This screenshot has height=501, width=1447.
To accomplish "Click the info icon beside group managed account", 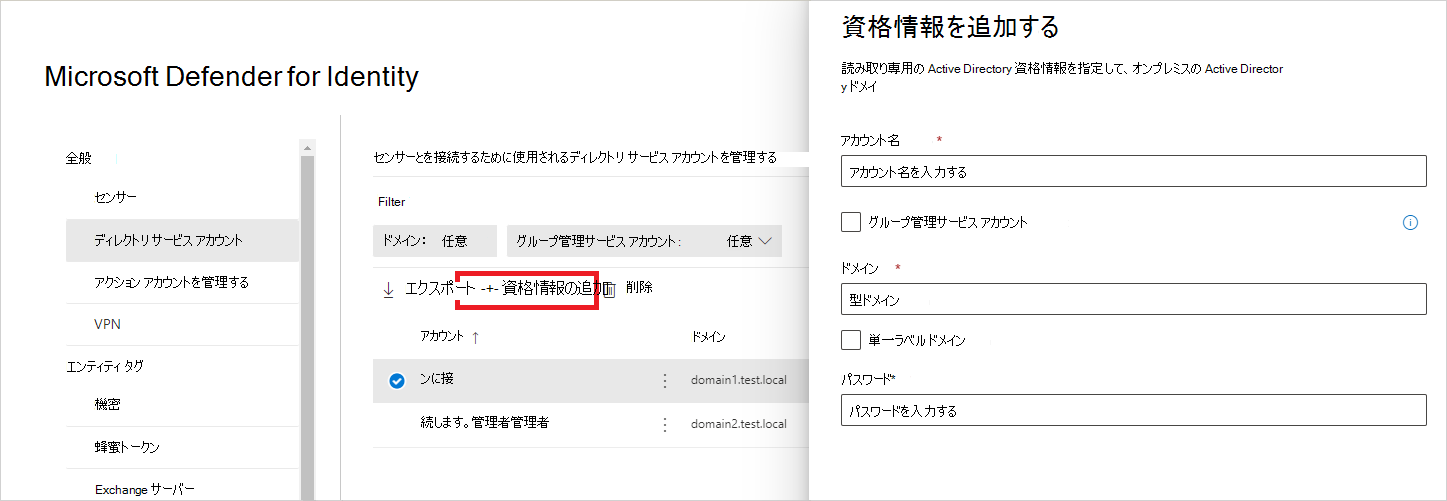I will 1410,223.
